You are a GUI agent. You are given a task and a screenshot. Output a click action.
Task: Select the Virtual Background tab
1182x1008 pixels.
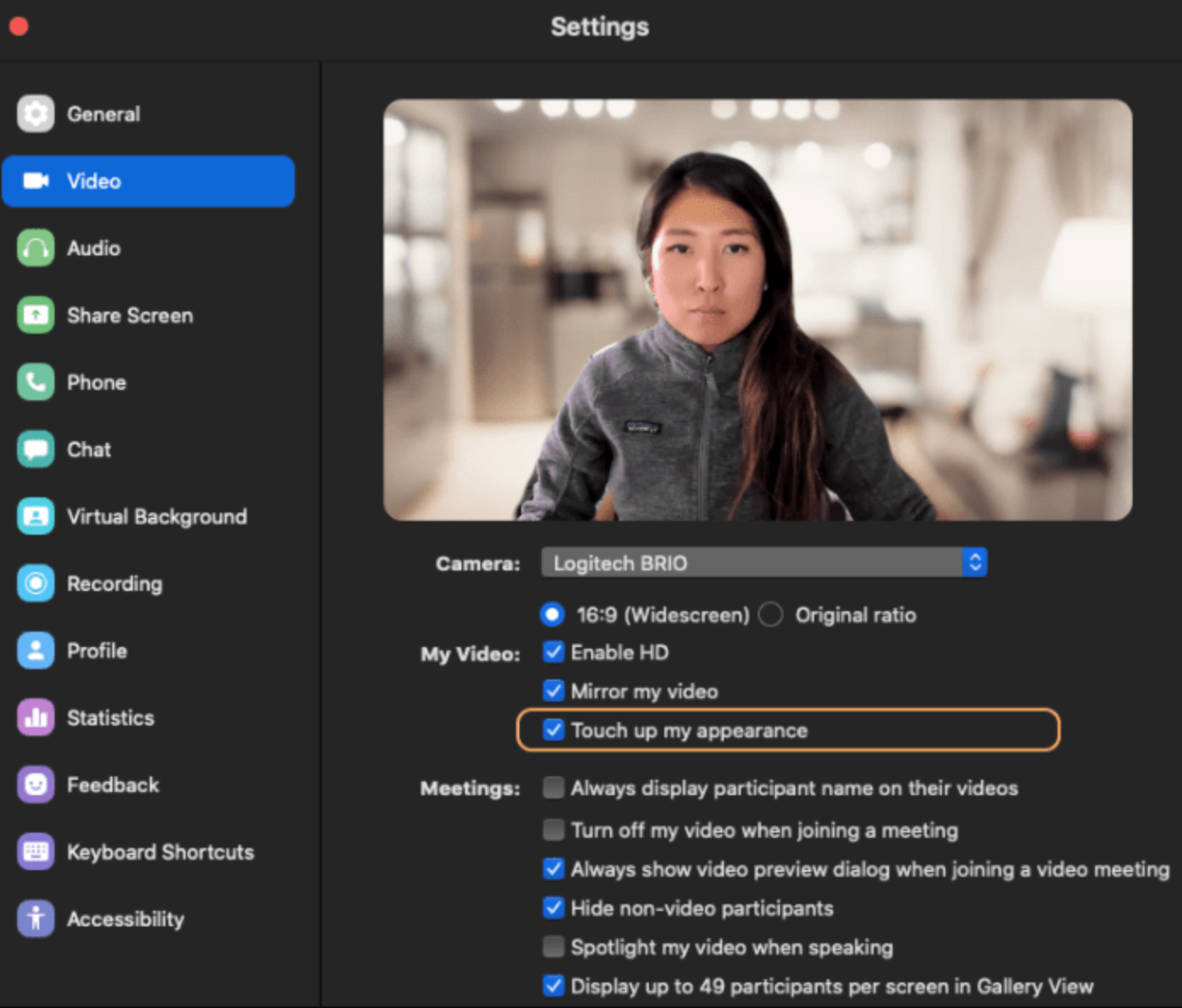tap(148, 516)
